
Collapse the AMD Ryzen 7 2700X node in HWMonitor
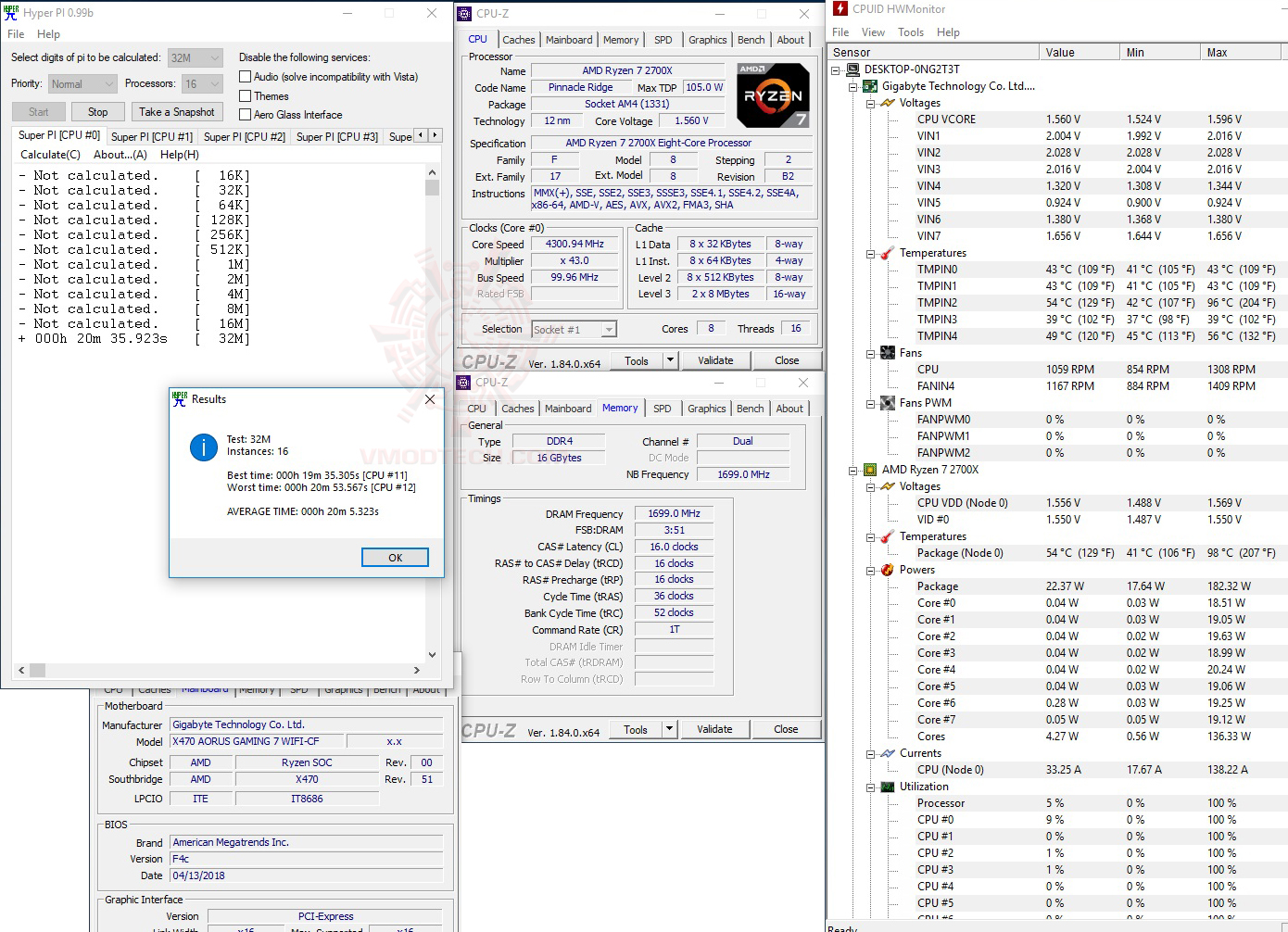[x=853, y=470]
